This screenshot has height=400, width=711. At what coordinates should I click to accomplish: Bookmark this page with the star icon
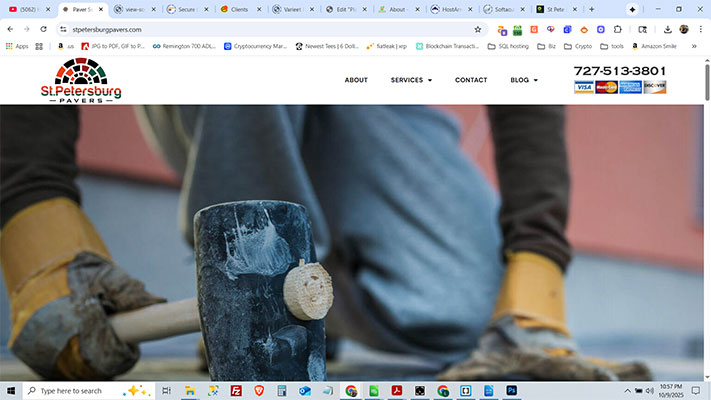(478, 29)
